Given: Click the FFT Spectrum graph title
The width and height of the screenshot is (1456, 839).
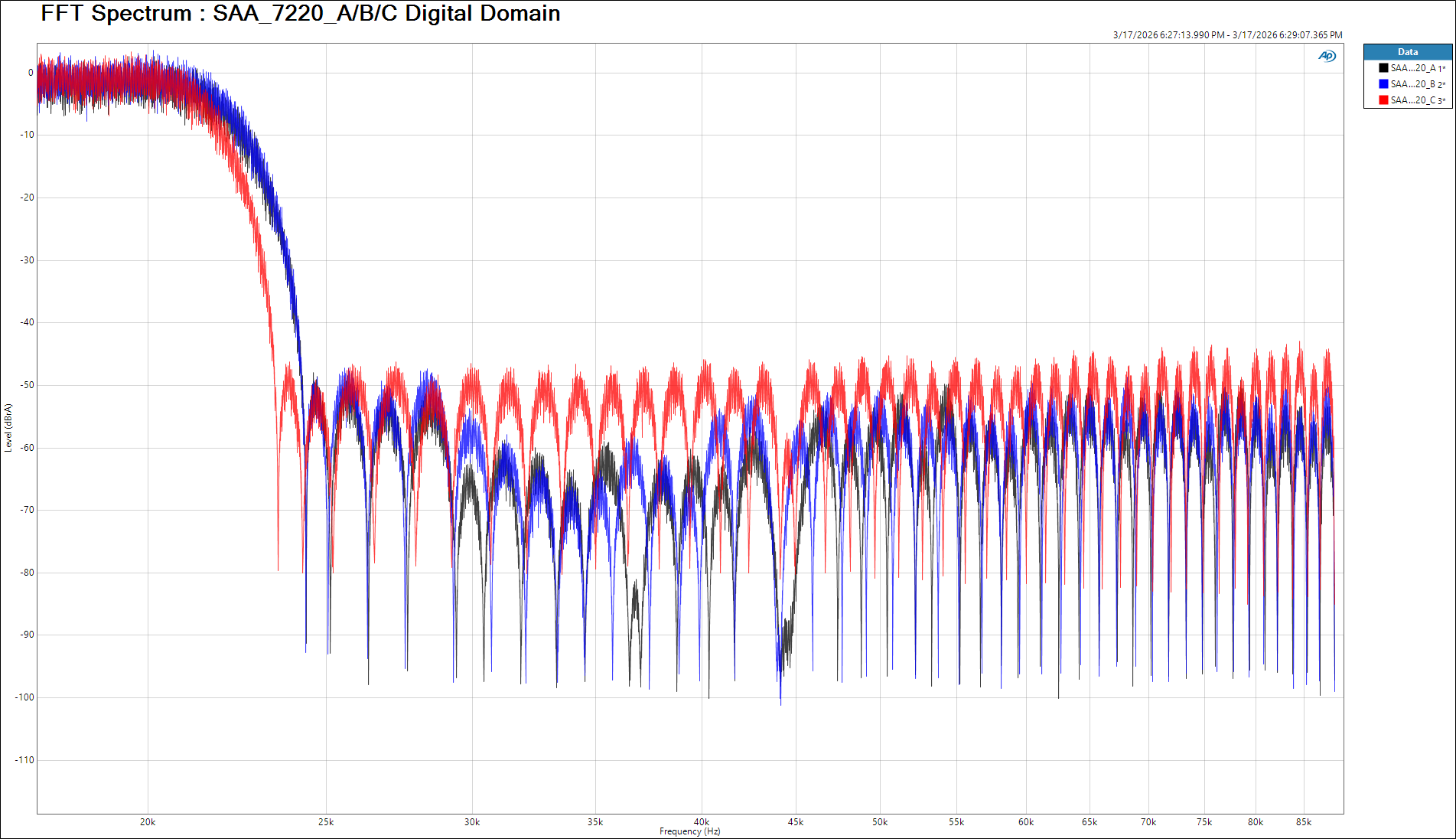Looking at the screenshot, I should (300, 14).
